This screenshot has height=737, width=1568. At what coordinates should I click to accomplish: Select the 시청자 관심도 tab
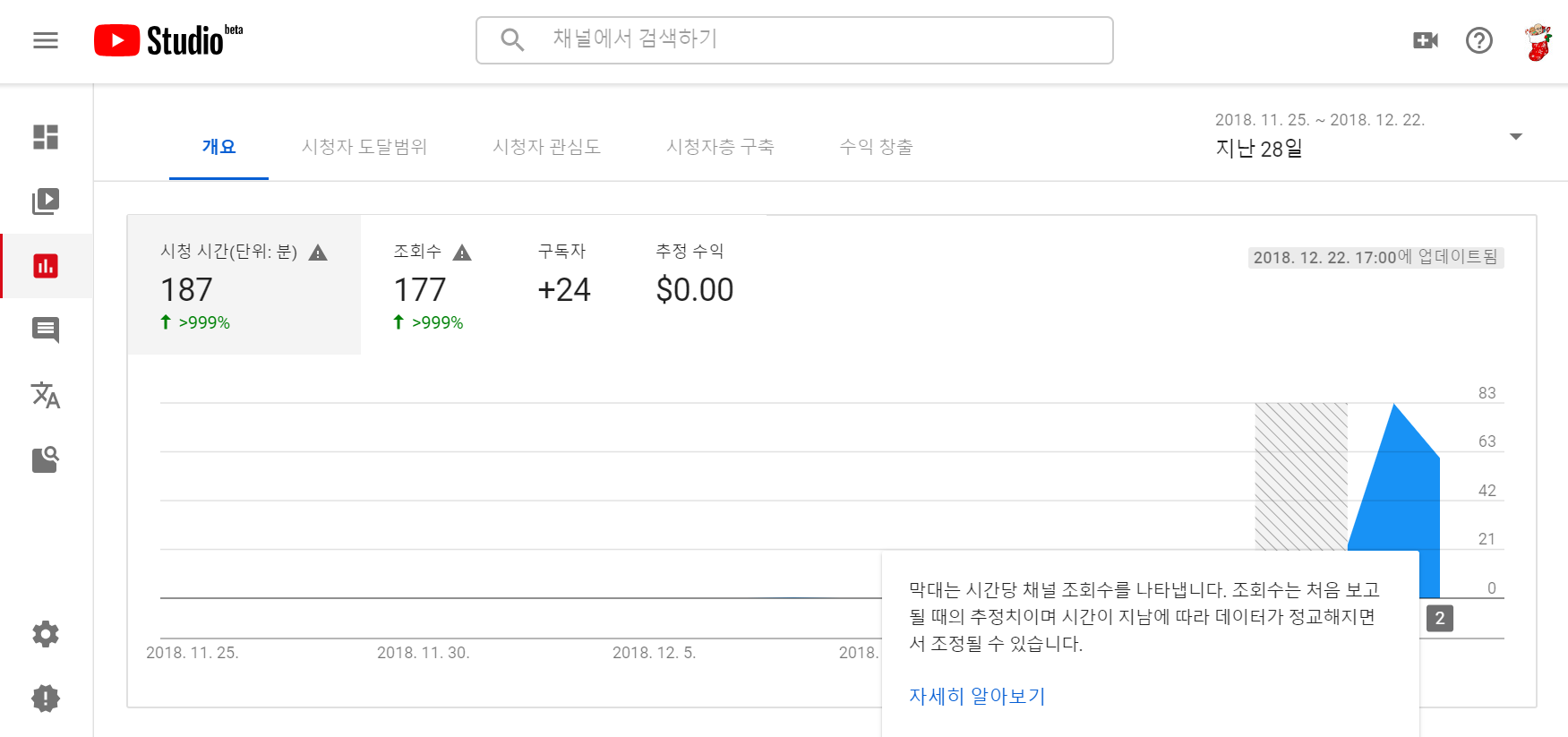pos(546,147)
